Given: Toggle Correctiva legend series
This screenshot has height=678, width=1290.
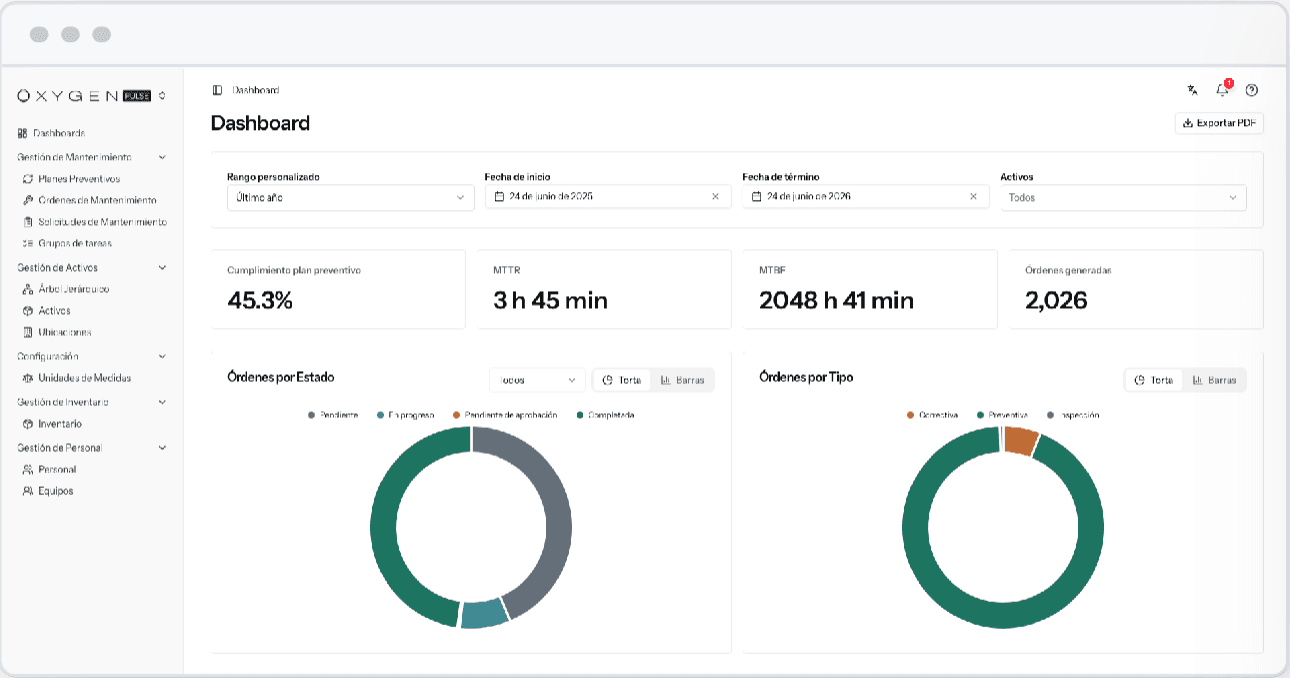Looking at the screenshot, I should tap(933, 415).
